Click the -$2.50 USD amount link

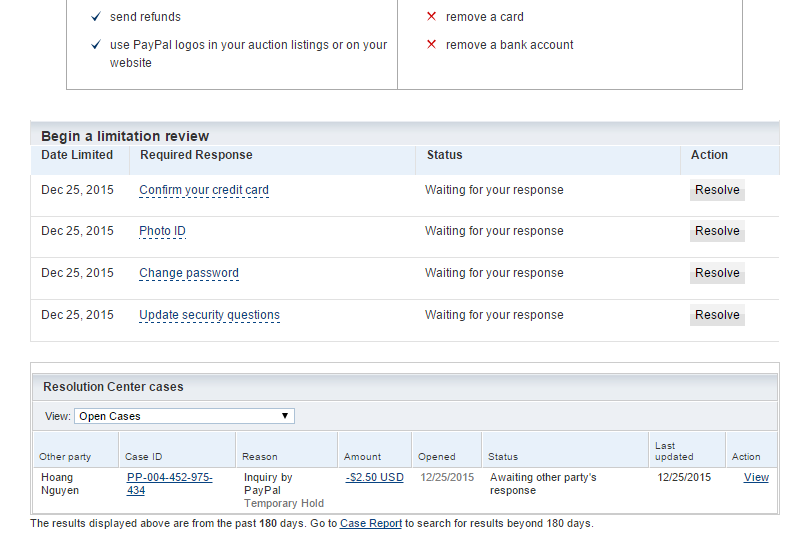(x=375, y=478)
